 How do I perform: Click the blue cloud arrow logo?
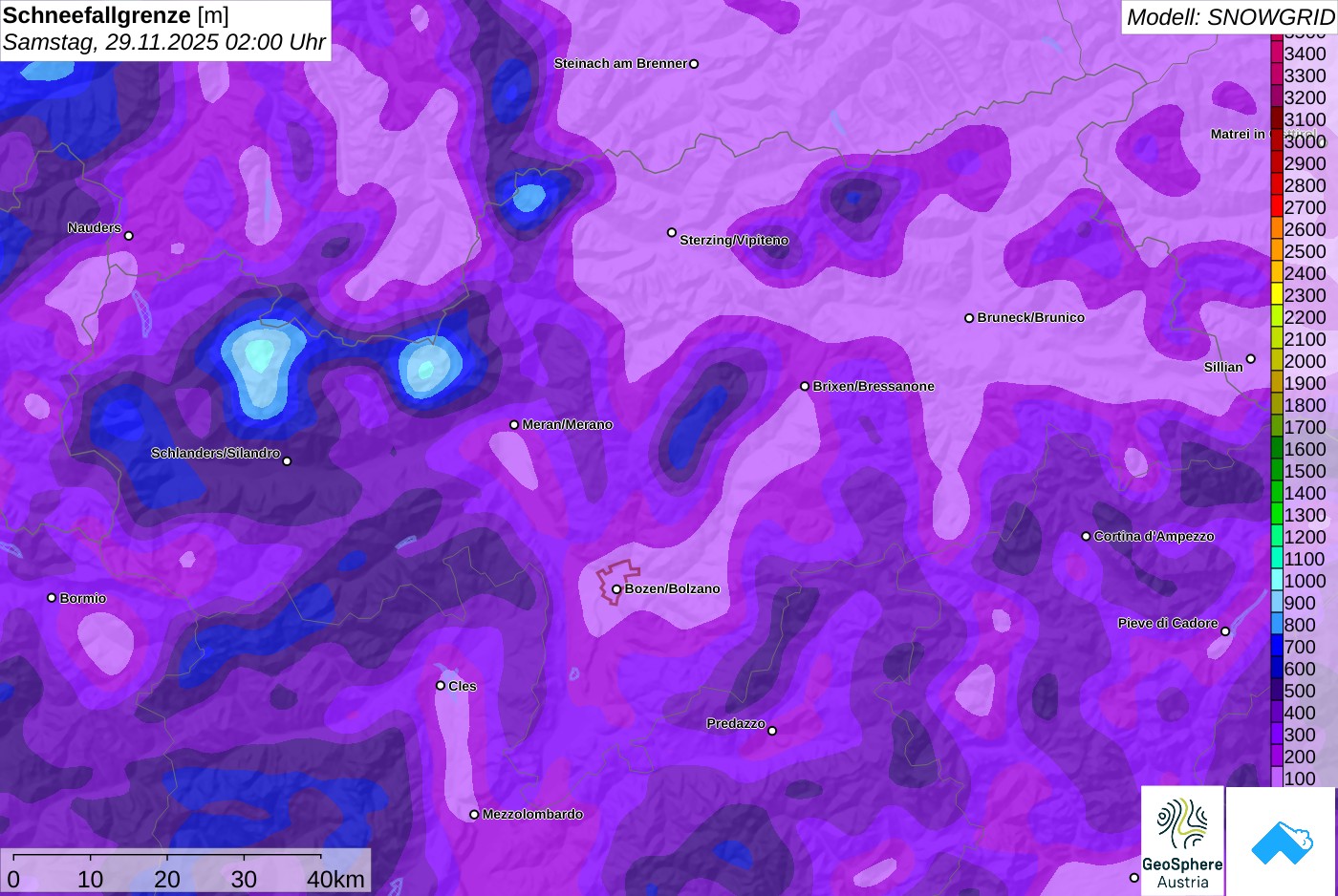pos(1282,842)
